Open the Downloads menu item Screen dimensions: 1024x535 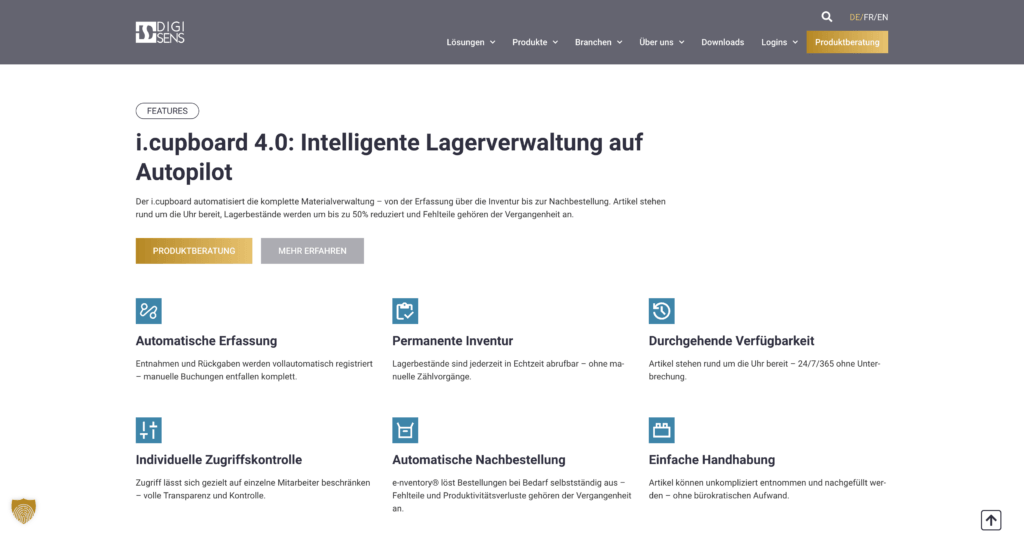tap(722, 42)
